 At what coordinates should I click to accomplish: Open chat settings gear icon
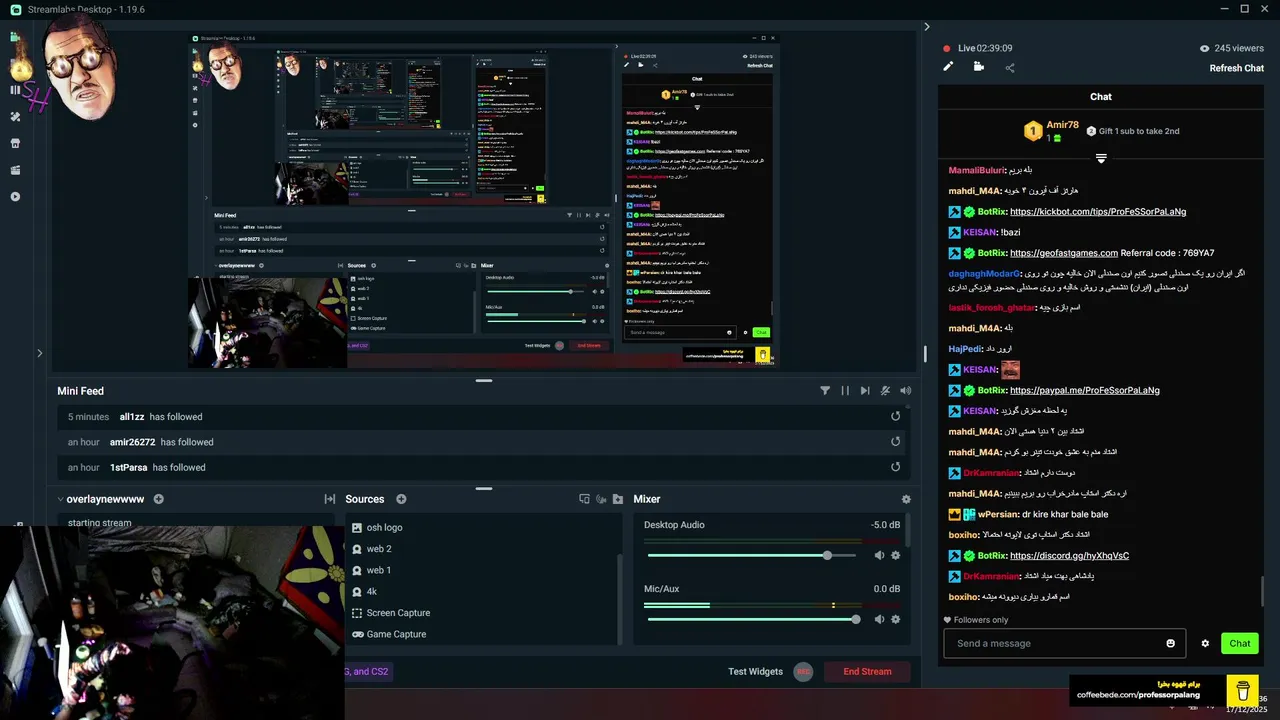pyautogui.click(x=1205, y=643)
